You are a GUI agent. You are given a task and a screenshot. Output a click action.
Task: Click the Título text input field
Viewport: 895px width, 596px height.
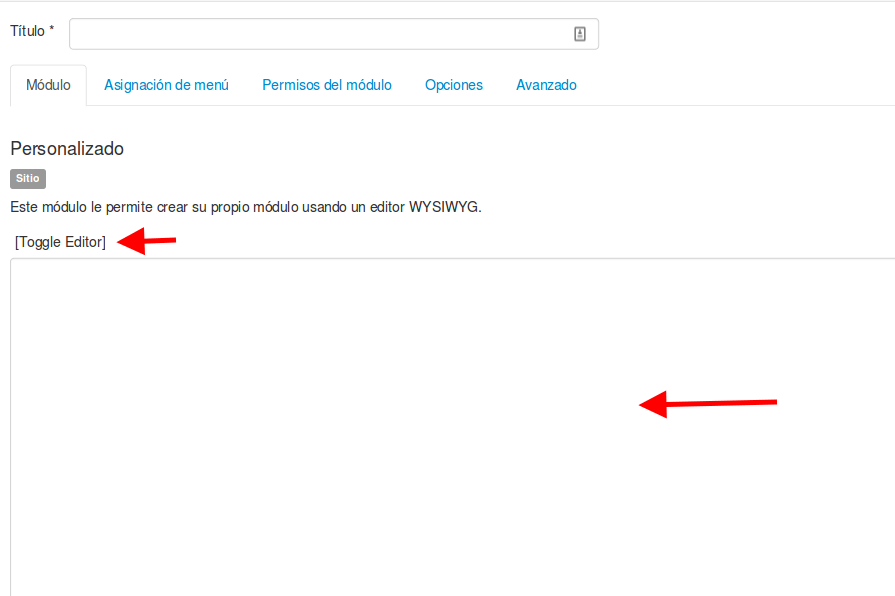[x=334, y=34]
